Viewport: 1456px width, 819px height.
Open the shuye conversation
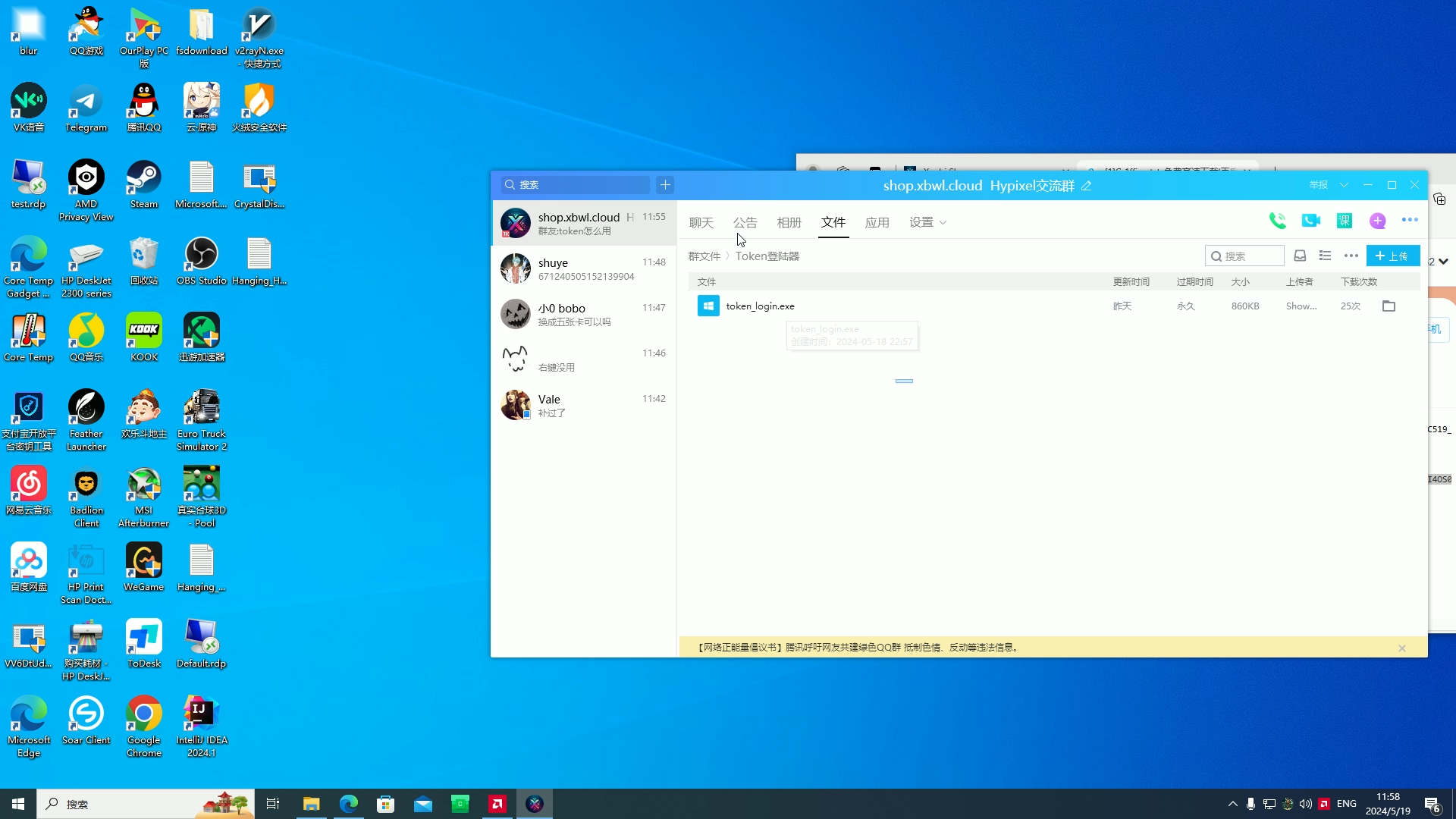click(584, 269)
